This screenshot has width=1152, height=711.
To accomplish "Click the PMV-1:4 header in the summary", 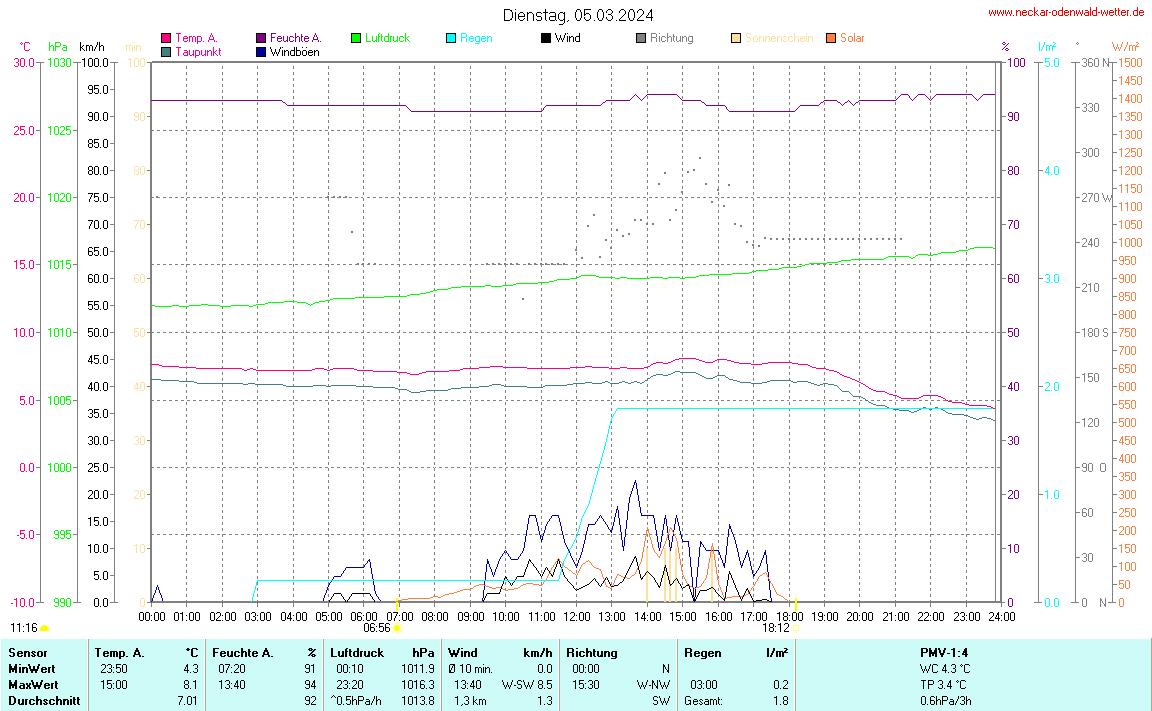I will coord(944,653).
